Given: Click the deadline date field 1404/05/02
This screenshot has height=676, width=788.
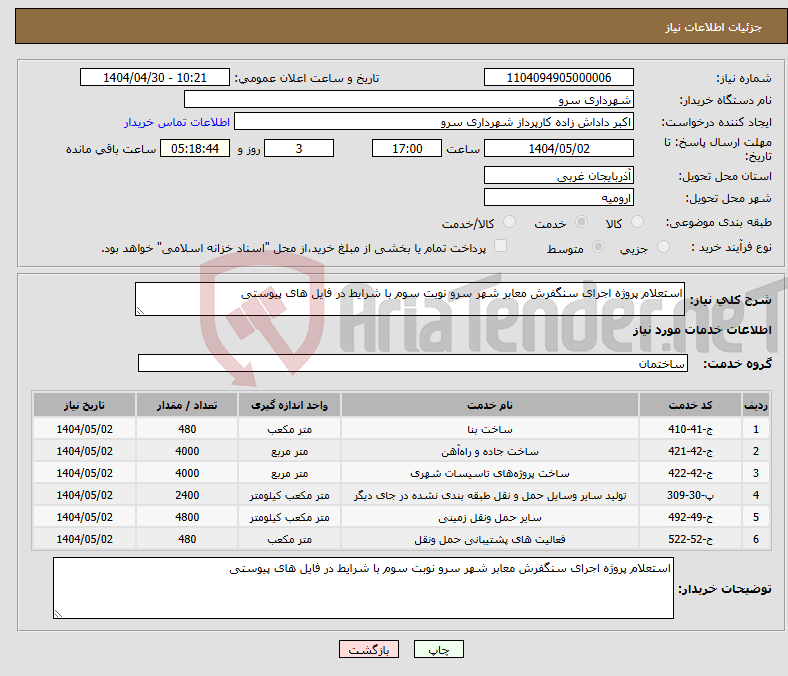Looking at the screenshot, I should [559, 148].
